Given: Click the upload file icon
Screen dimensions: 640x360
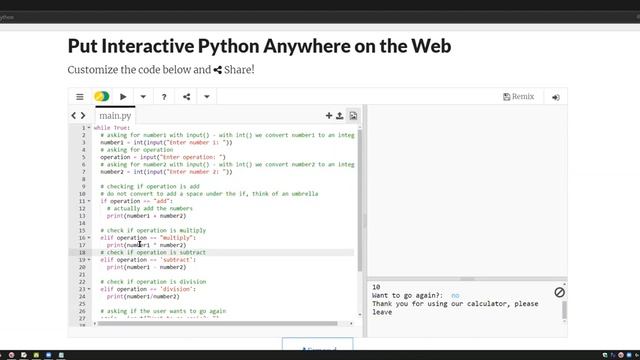Looking at the screenshot, I should (x=340, y=116).
